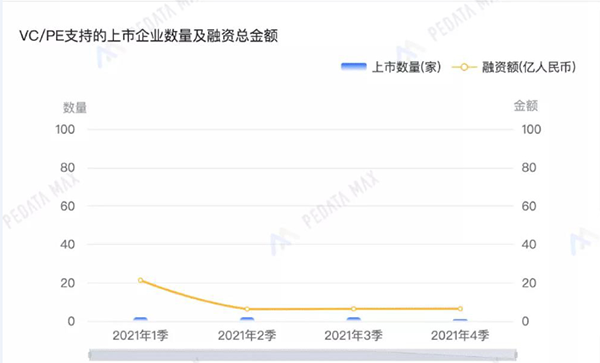
Task: Click the yellow line legend marker icon
Action: [464, 67]
